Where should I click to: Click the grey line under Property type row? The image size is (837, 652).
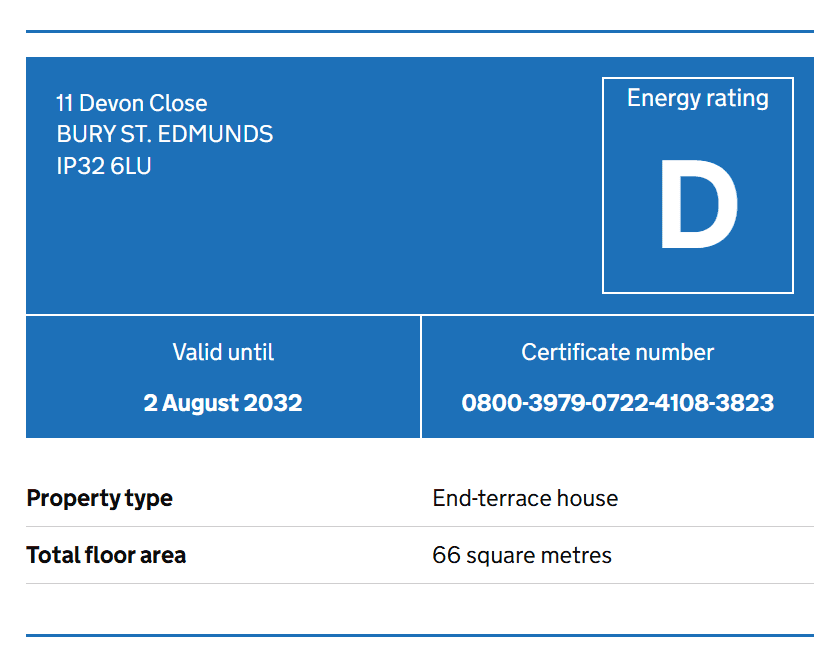tap(420, 527)
